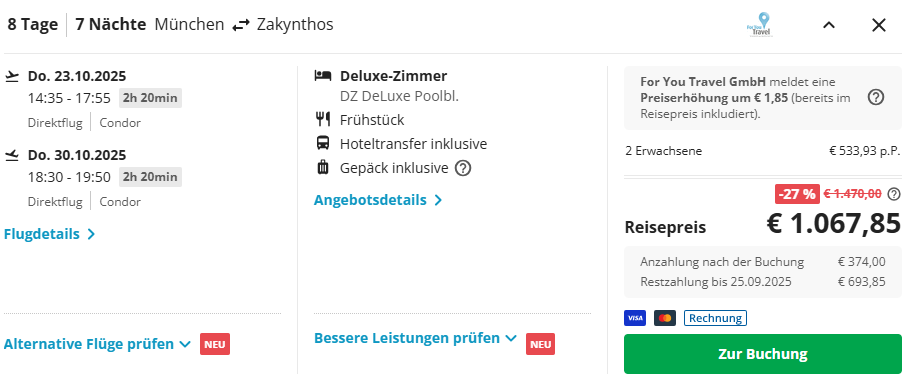Screen dimensions: 905x387
Task: Open help icon next to Gepäck inklusive
Action: click(x=463, y=168)
